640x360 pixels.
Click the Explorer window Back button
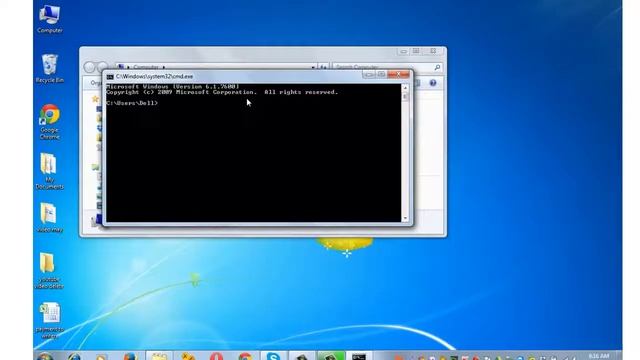pos(89,67)
